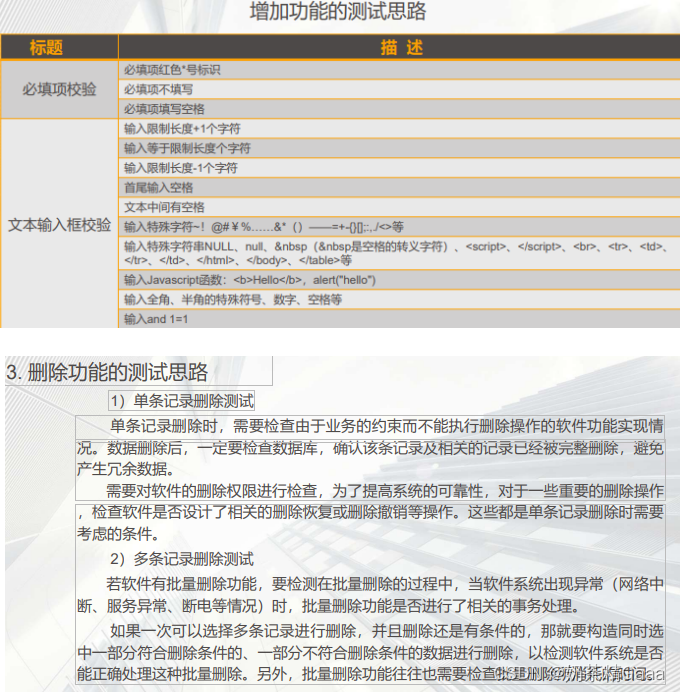
Task: Click the slide title '增加功能的测试思路'
Action: coord(338,11)
